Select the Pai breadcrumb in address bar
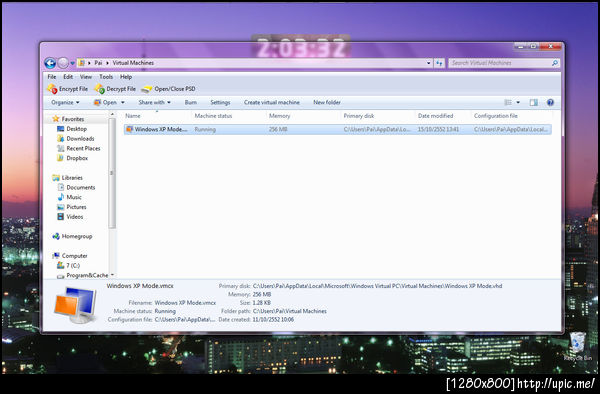This screenshot has width=600, height=394. point(98,63)
